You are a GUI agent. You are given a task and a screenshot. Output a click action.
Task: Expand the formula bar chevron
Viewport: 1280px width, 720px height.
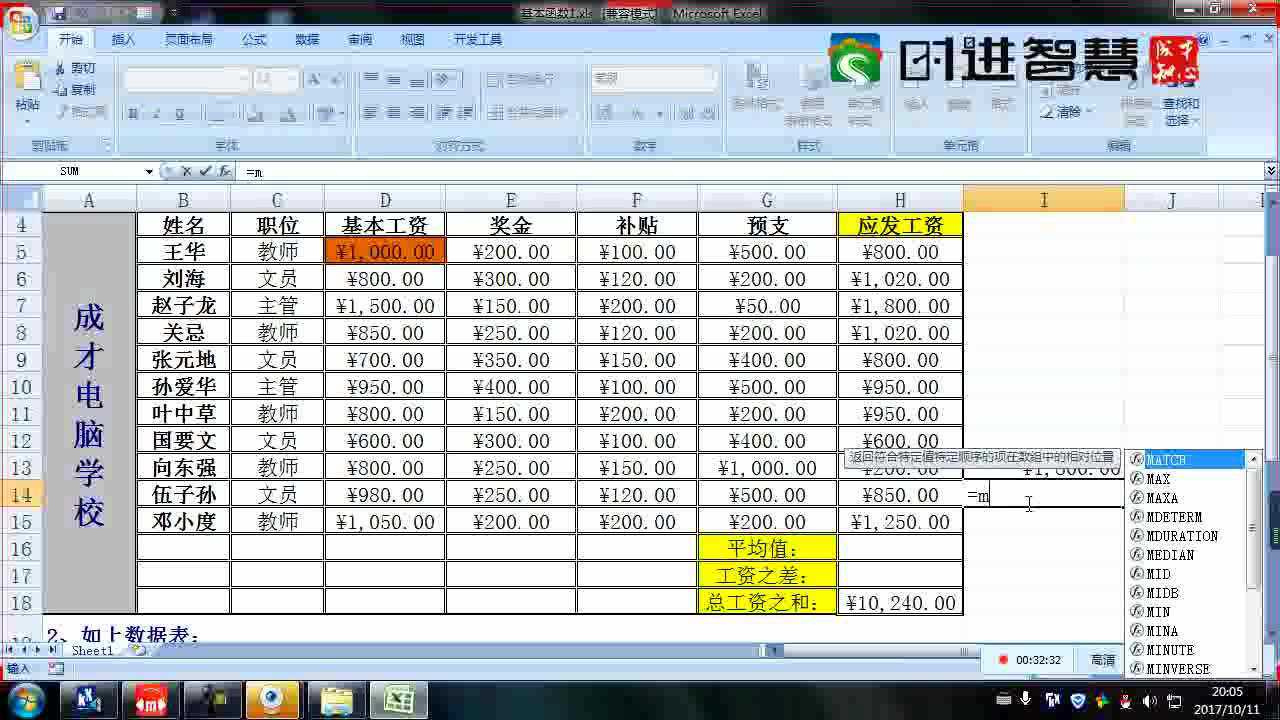[1271, 172]
